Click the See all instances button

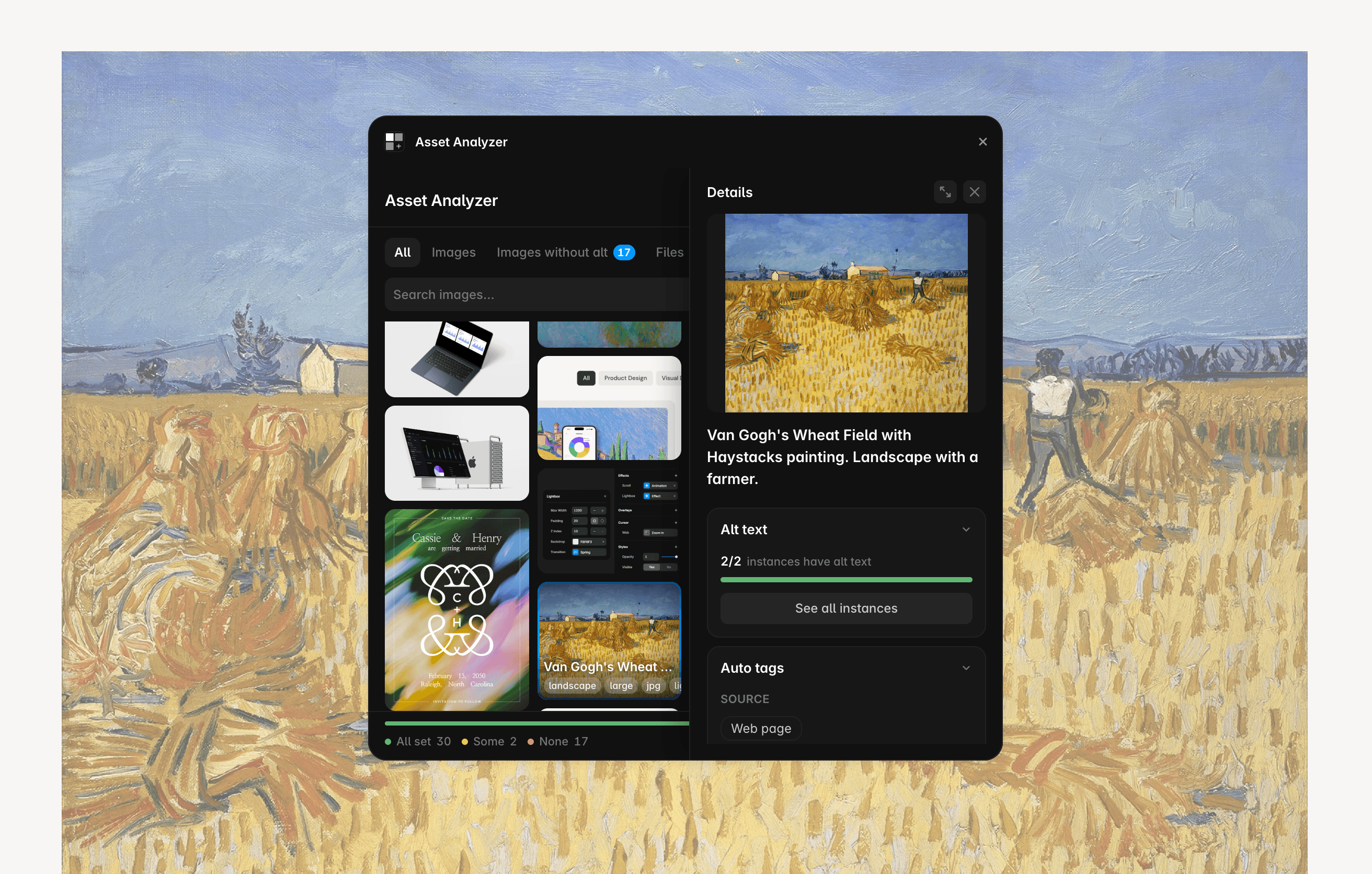pos(846,608)
